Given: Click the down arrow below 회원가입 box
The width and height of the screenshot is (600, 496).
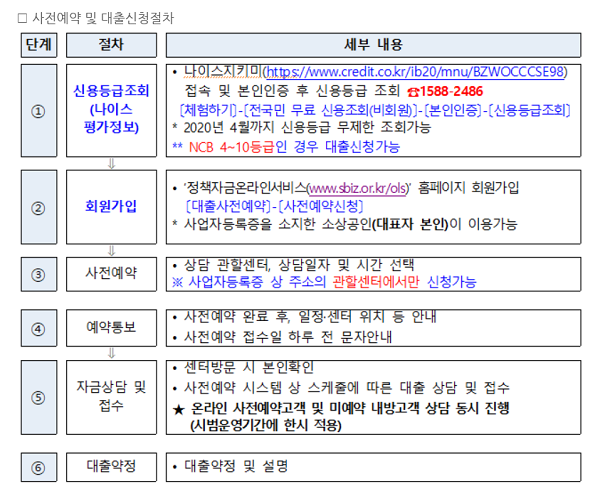Looking at the screenshot, I should tap(112, 250).
